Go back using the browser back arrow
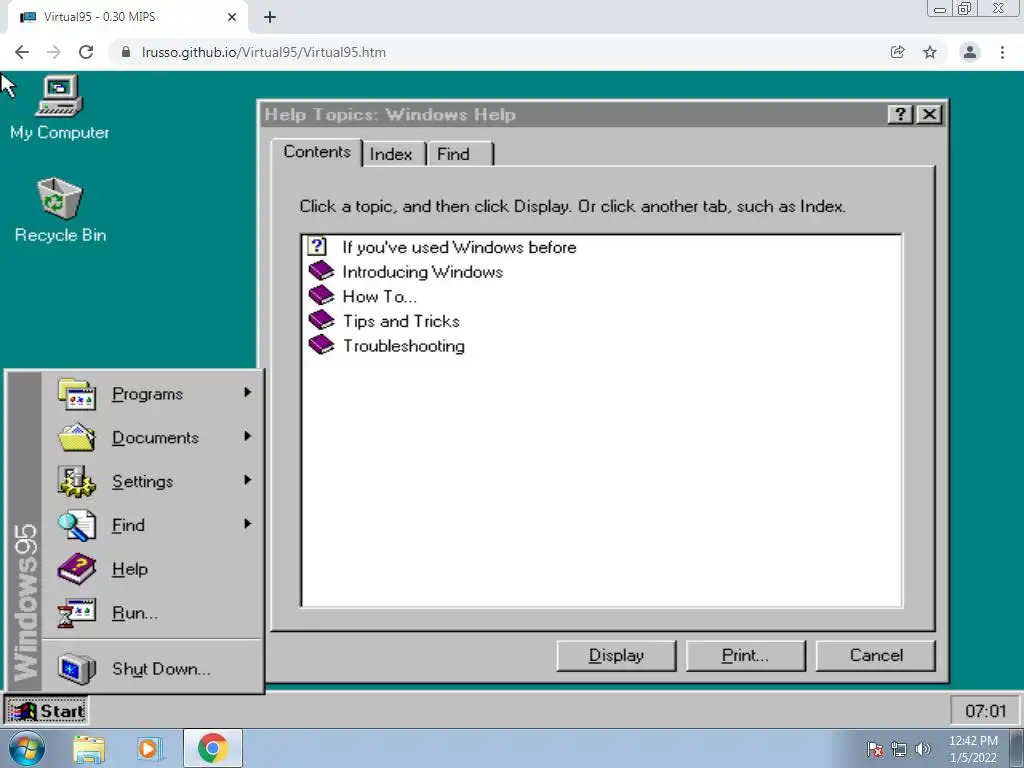The height and width of the screenshot is (768, 1024). tap(22, 52)
